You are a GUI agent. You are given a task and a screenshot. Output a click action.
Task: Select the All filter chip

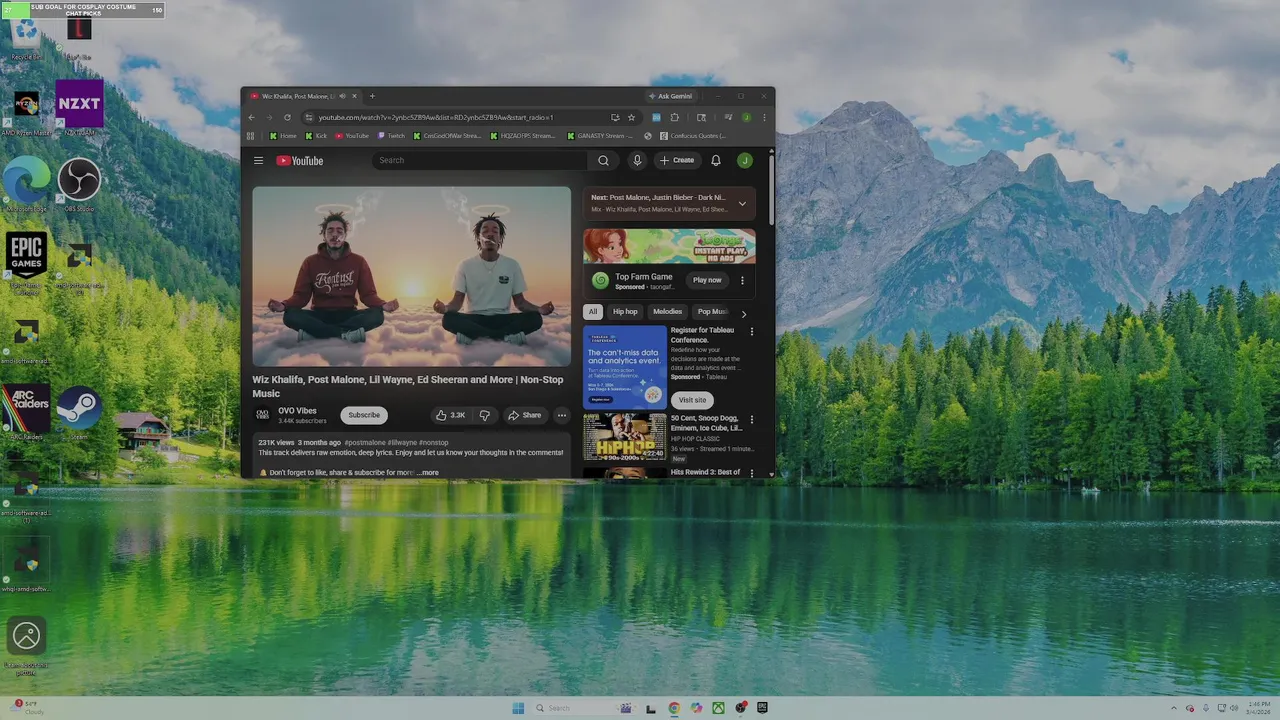tap(592, 312)
